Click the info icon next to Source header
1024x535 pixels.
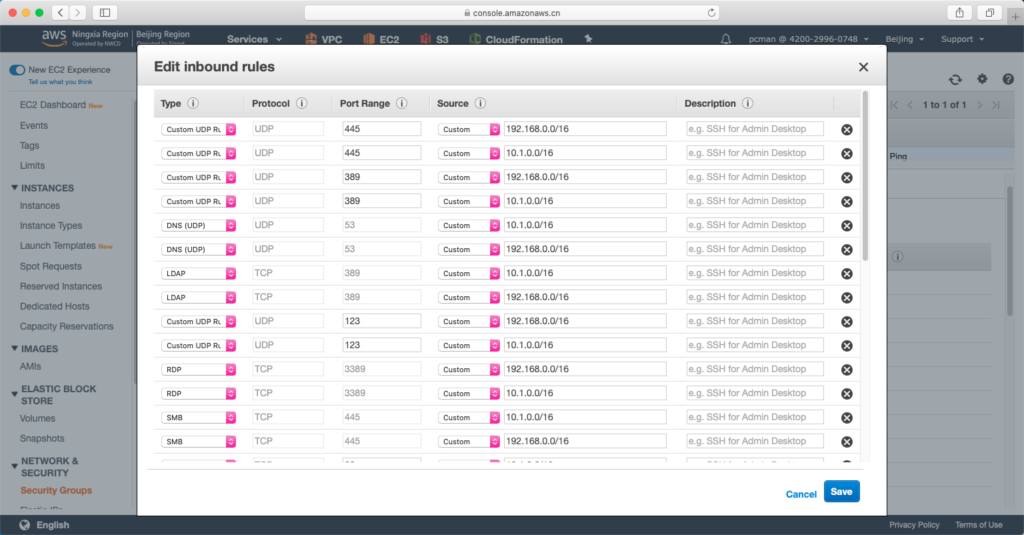(480, 103)
